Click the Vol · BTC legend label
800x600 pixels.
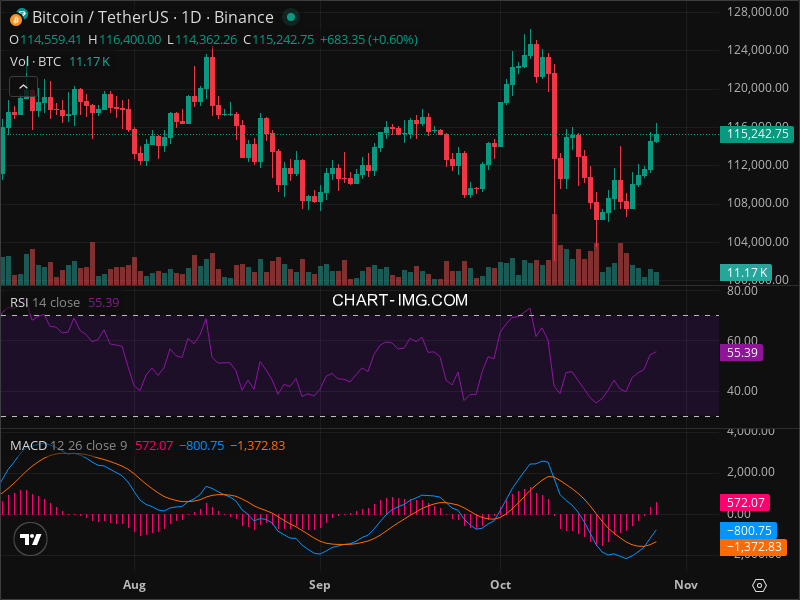click(35, 61)
